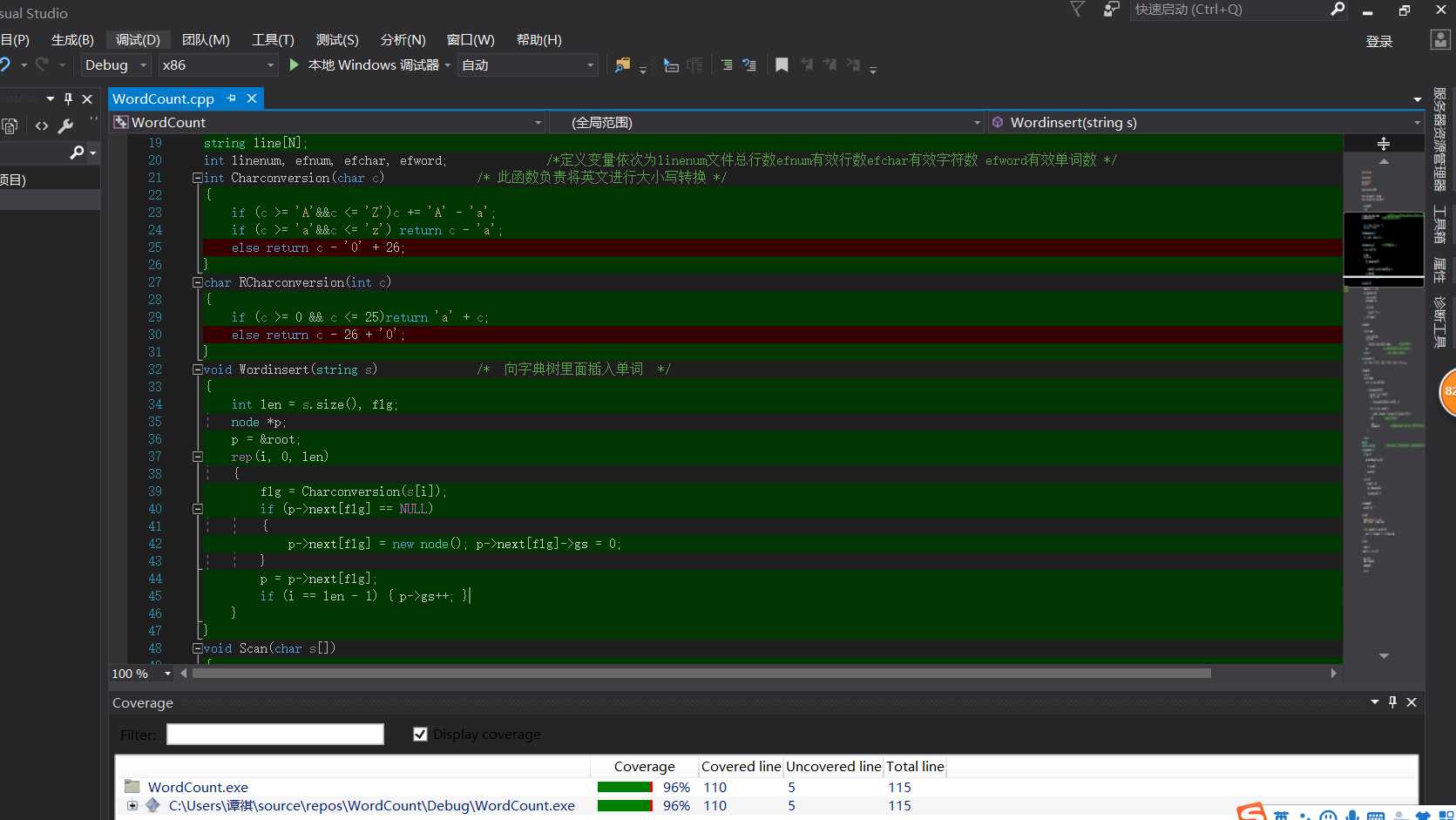Open the Wordinsert(string s) member dropdown

pos(1206,123)
